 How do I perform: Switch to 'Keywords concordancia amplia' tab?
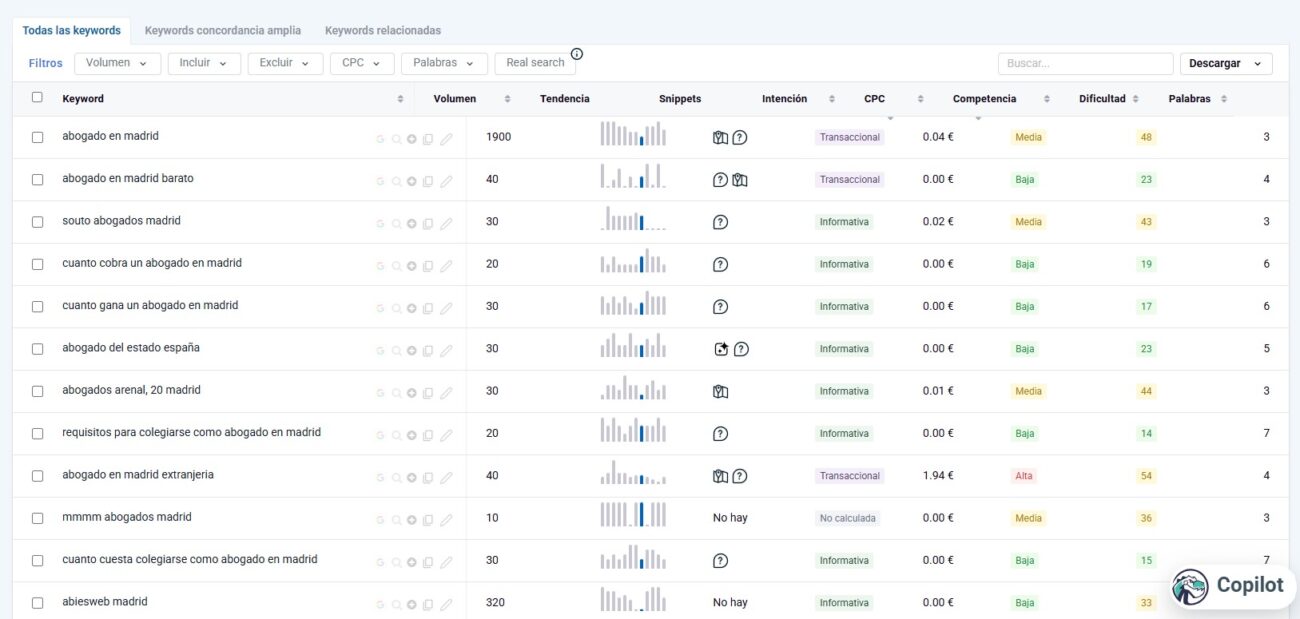click(x=222, y=31)
